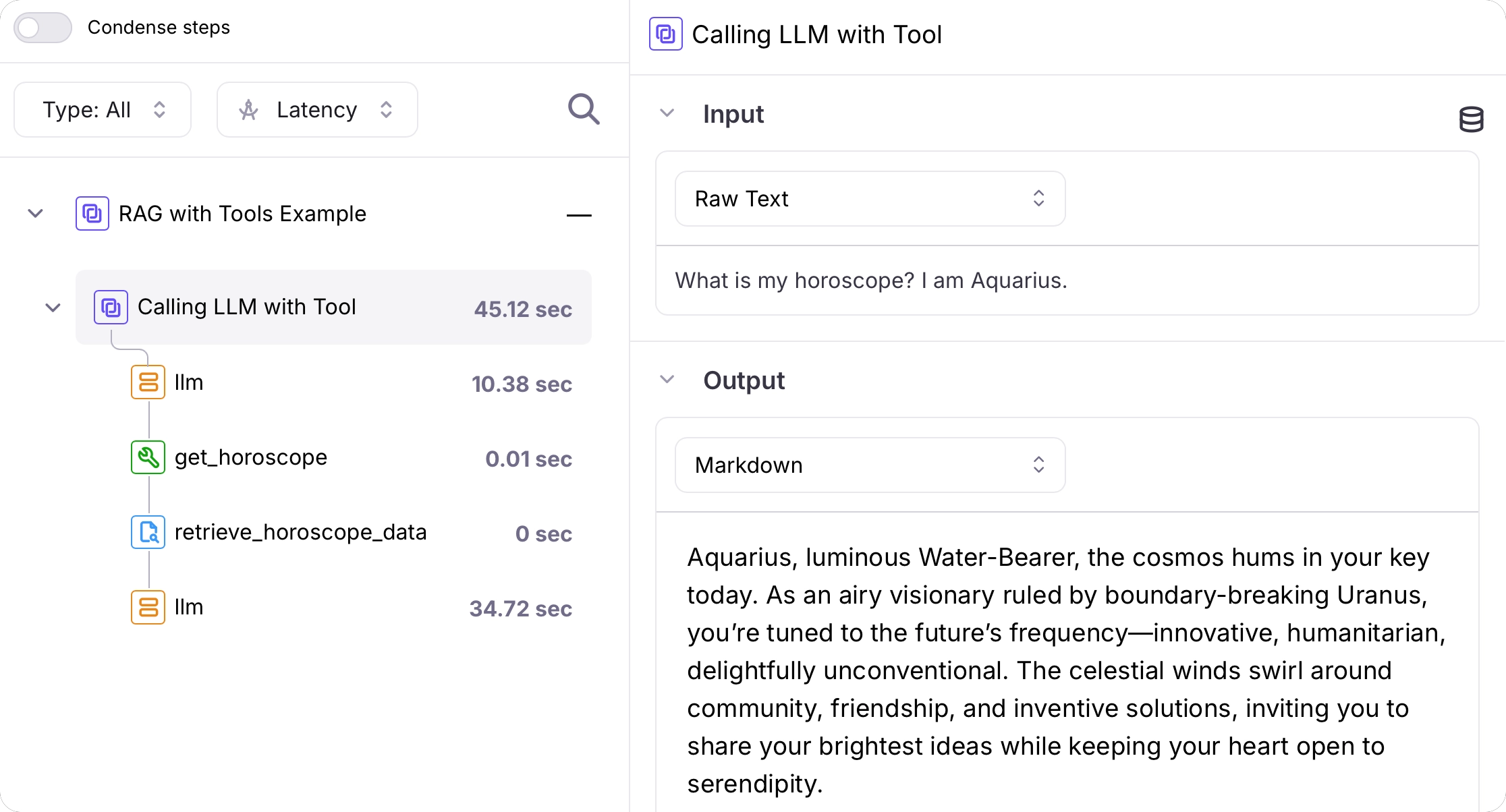The width and height of the screenshot is (1506, 812).
Task: Toggle the Condense steps switch
Action: click(43, 28)
